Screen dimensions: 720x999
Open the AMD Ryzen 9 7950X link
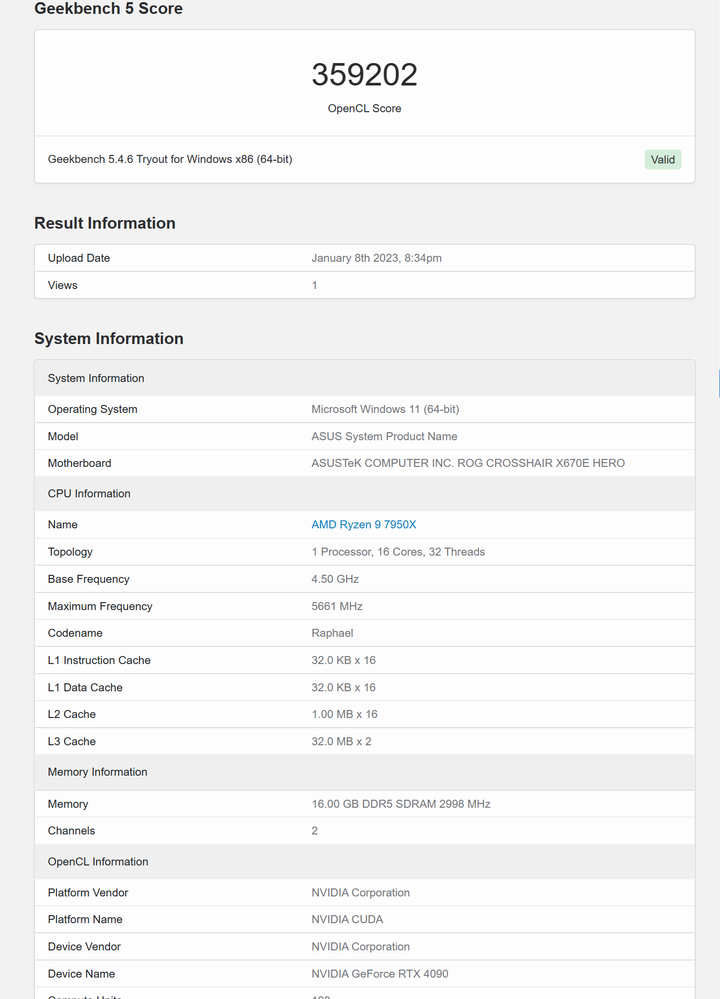click(363, 524)
